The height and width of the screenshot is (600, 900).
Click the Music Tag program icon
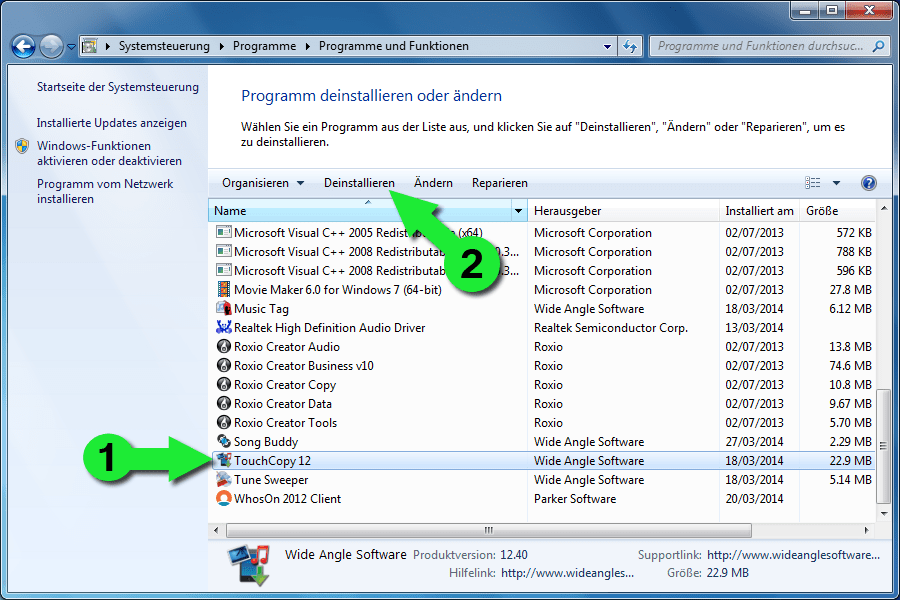coord(223,308)
